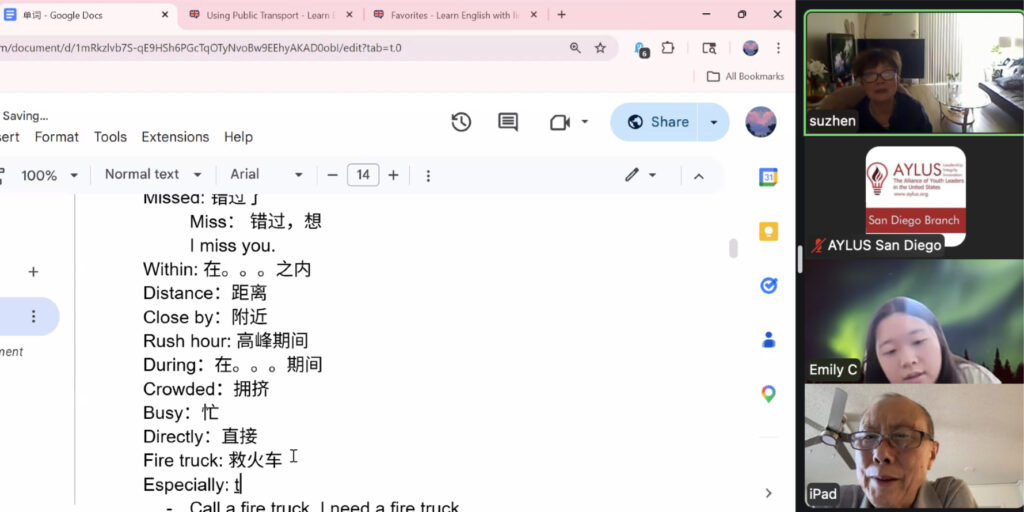Open the comments panel icon

pyautogui.click(x=508, y=122)
